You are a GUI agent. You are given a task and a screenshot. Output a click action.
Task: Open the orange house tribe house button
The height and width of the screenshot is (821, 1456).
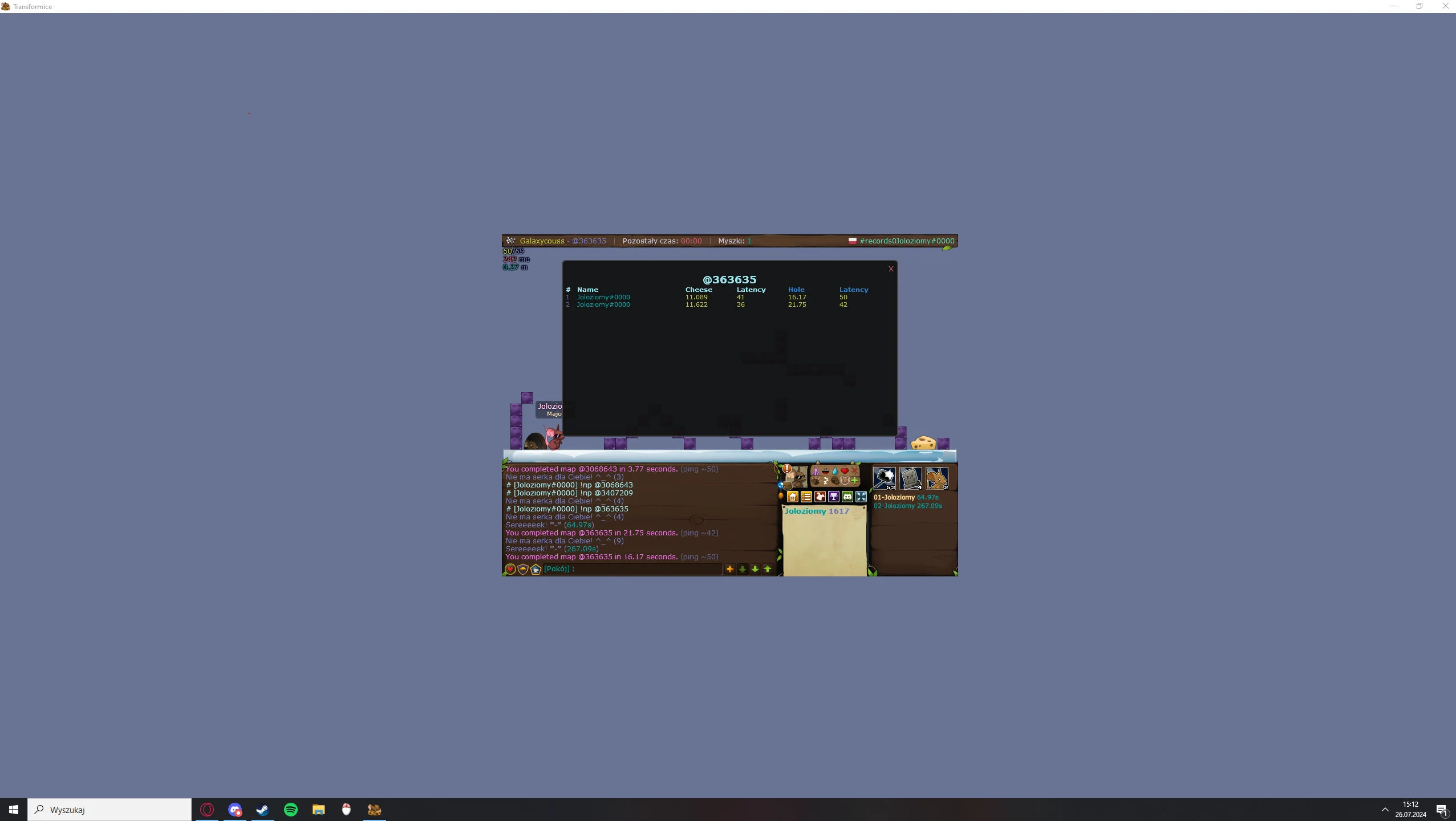pos(793,497)
